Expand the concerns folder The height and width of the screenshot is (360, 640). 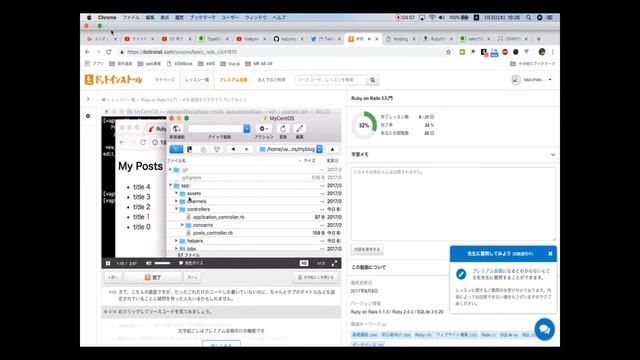coord(182,225)
